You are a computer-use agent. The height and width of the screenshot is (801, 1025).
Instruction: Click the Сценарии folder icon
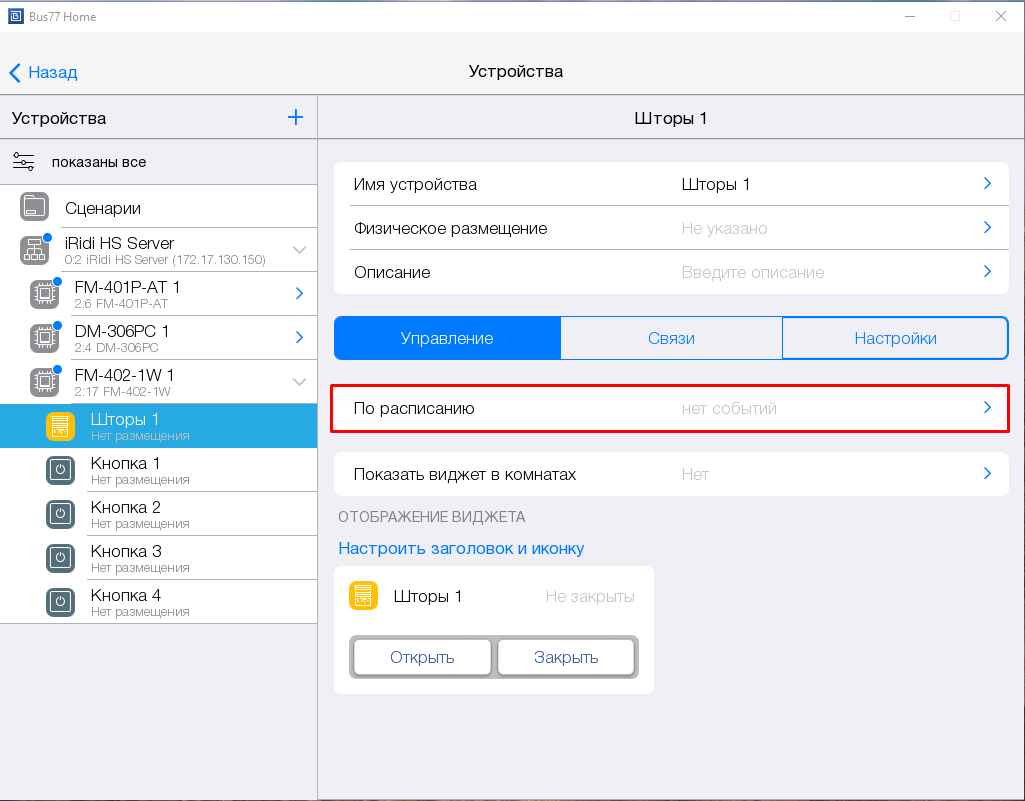click(x=34, y=207)
